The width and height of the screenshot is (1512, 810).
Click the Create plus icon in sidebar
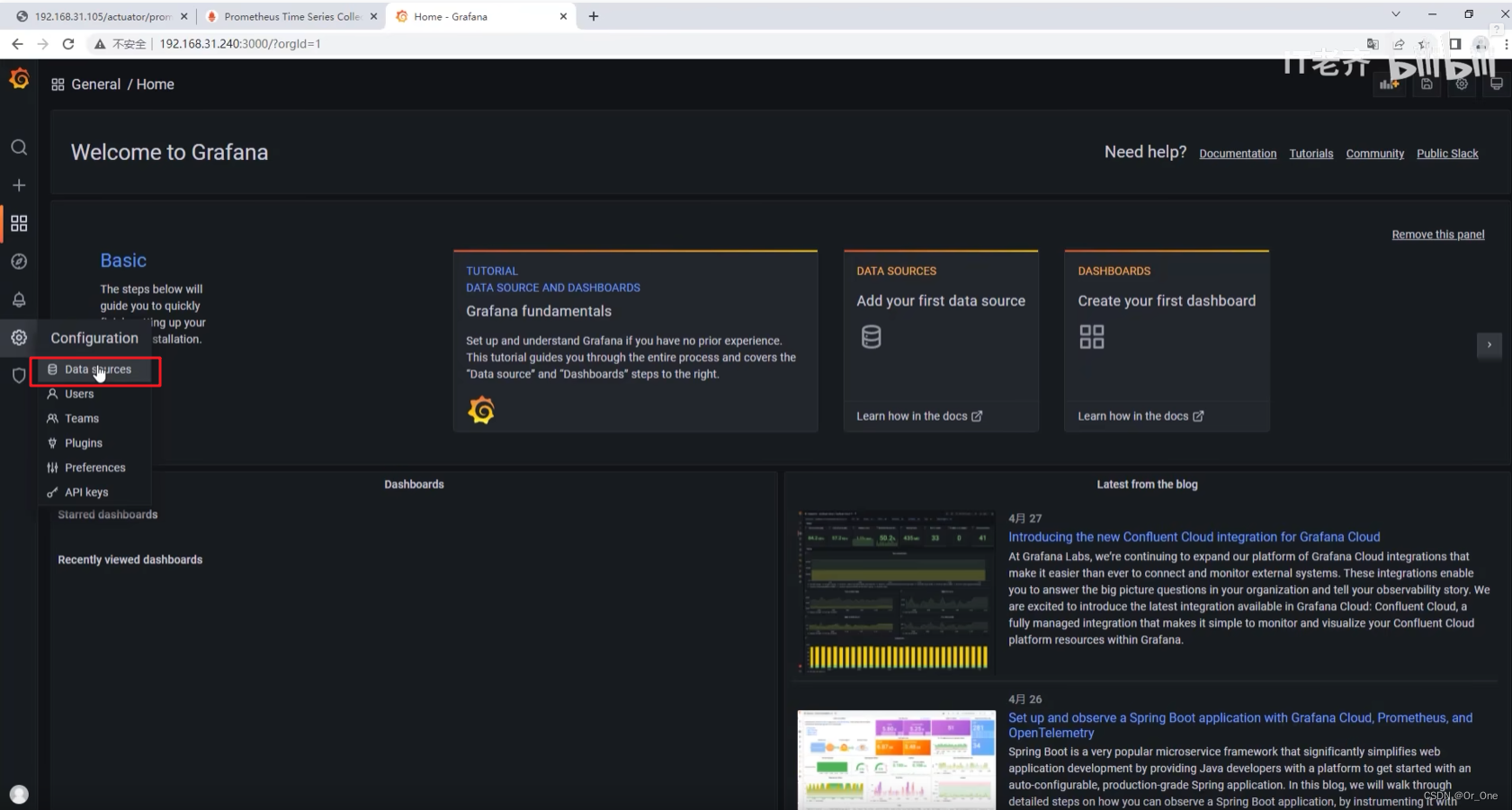tap(19, 185)
